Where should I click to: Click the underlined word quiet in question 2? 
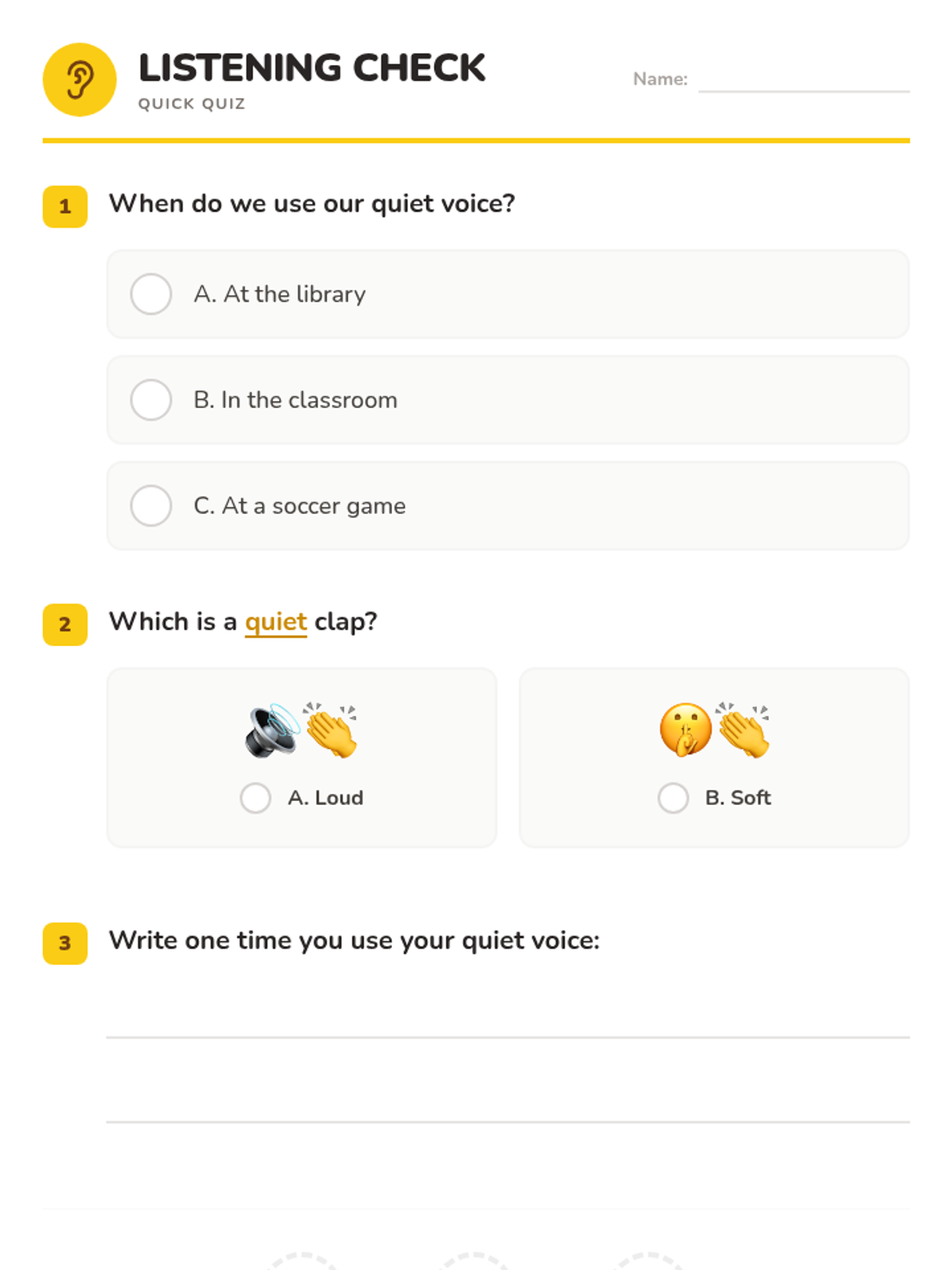(x=275, y=622)
